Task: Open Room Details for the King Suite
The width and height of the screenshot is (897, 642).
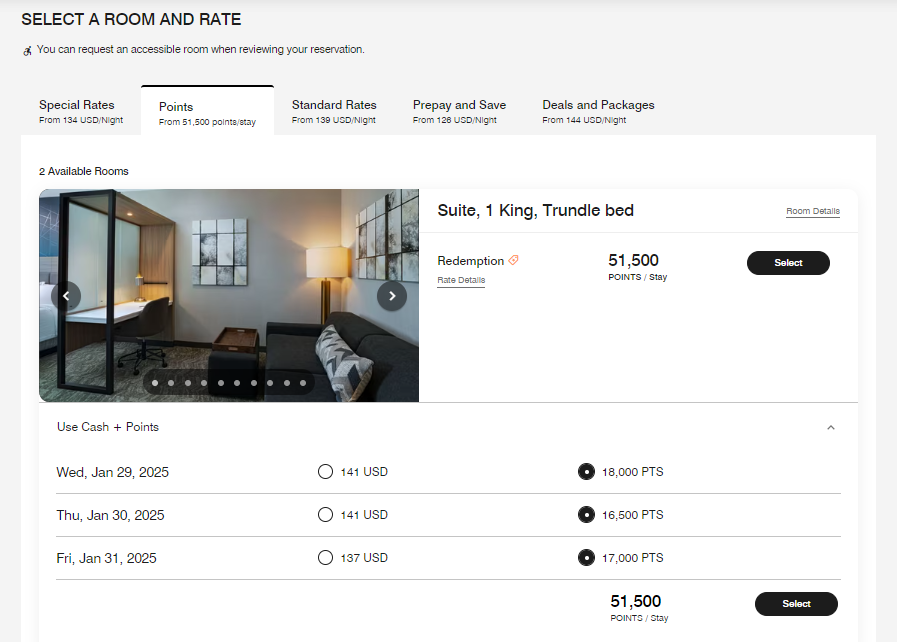Action: tap(812, 211)
